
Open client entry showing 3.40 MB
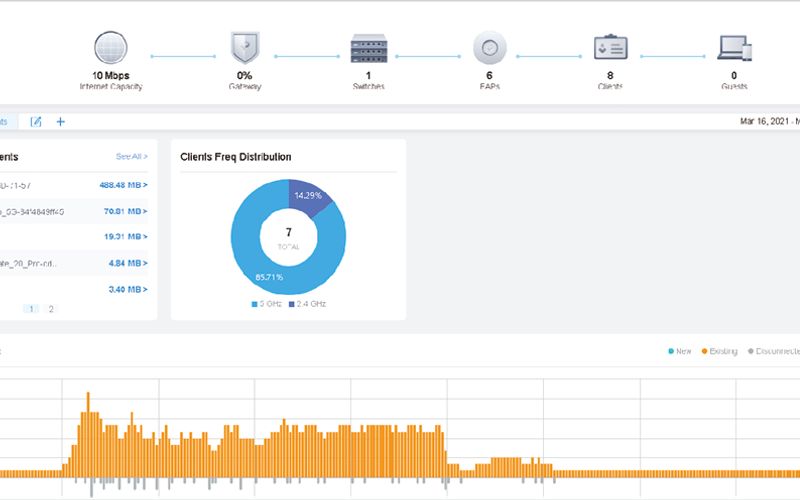128,289
